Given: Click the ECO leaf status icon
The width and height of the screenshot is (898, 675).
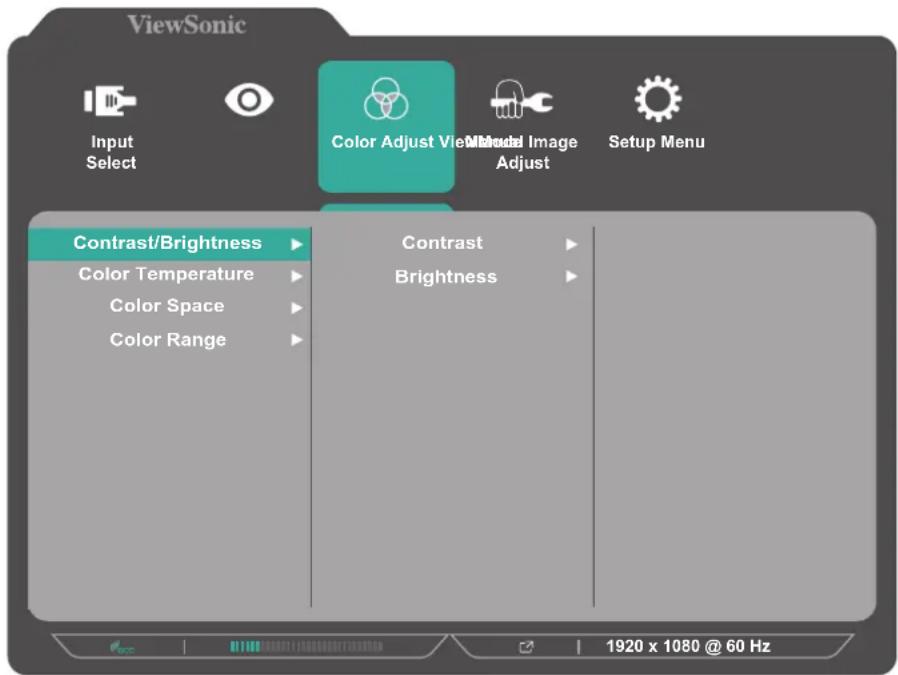Looking at the screenshot, I should pyautogui.click(x=121, y=648).
